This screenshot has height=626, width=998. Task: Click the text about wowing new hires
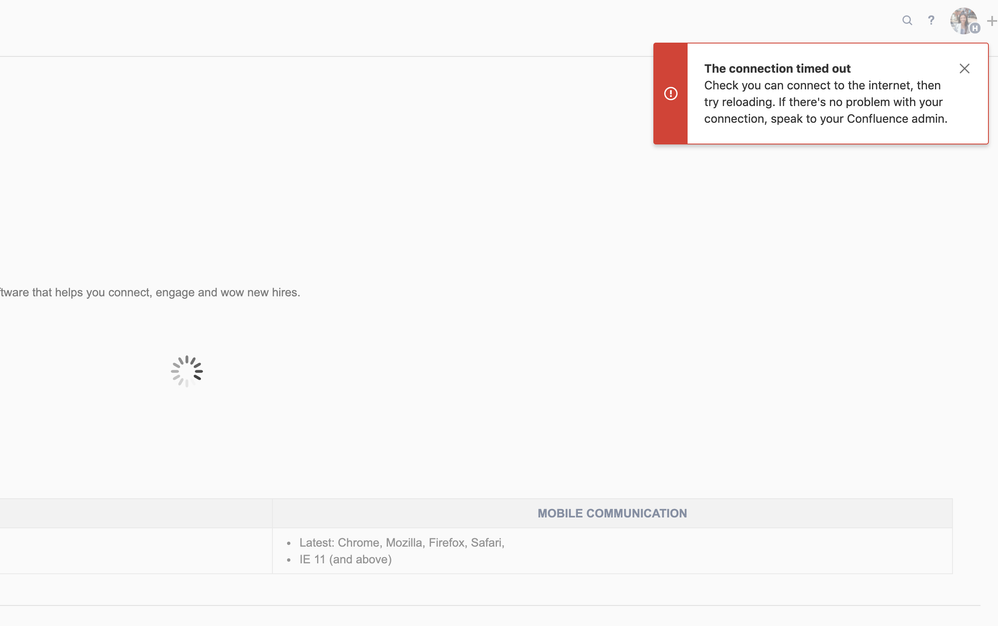coord(150,293)
